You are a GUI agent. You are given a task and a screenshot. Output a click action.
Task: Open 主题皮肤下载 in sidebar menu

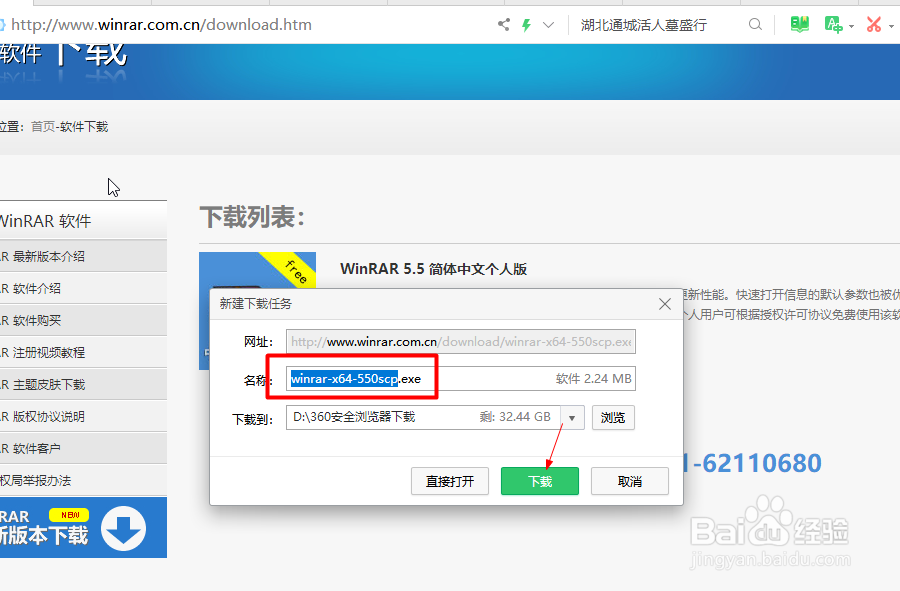point(83,384)
